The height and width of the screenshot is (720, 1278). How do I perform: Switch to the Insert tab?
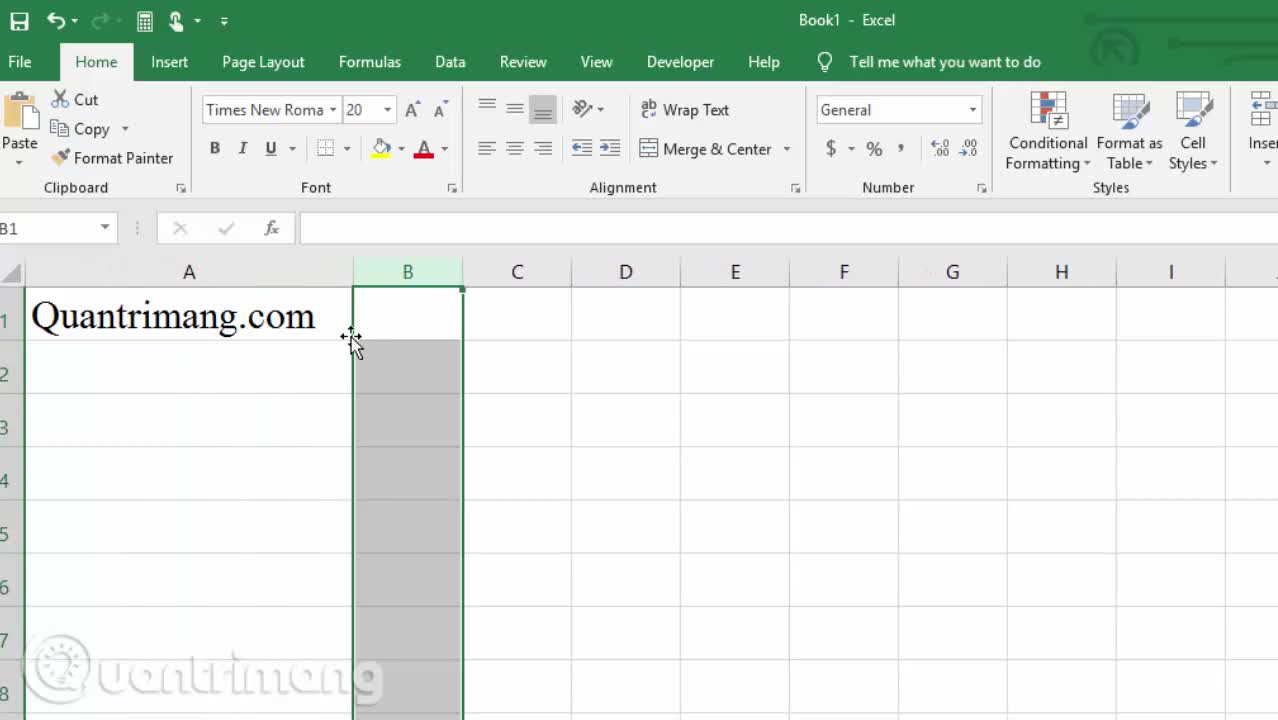pyautogui.click(x=169, y=62)
